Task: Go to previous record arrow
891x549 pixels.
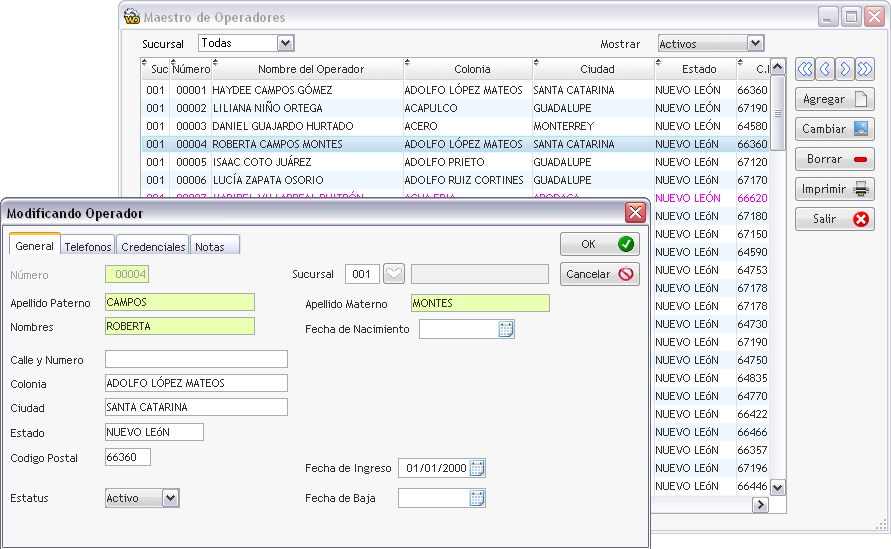Action: [x=825, y=69]
